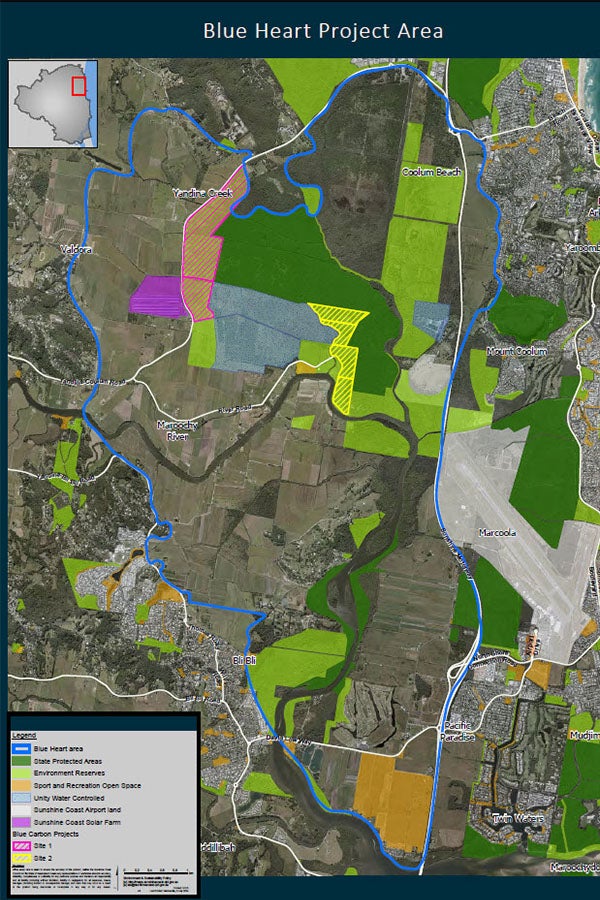Click the Environment Reserves light green swatch
This screenshot has height=900, width=600.
point(22,773)
